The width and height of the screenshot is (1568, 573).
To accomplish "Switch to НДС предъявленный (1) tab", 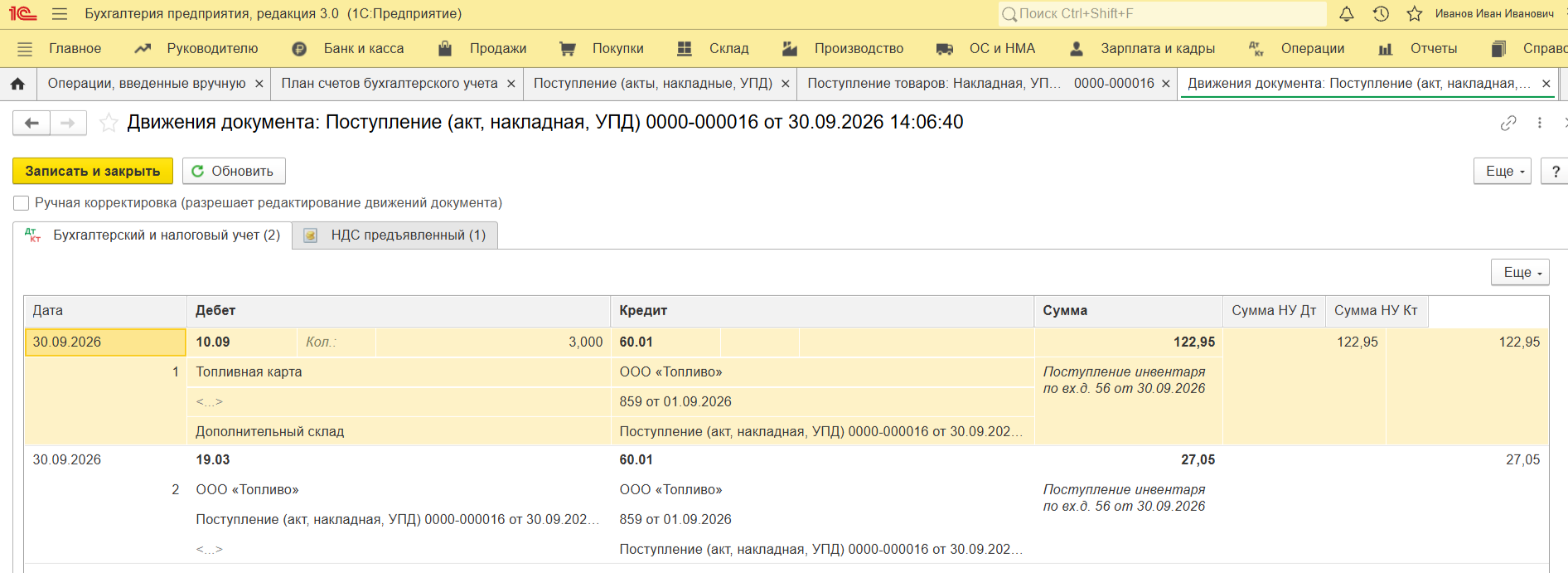I will coord(395,236).
